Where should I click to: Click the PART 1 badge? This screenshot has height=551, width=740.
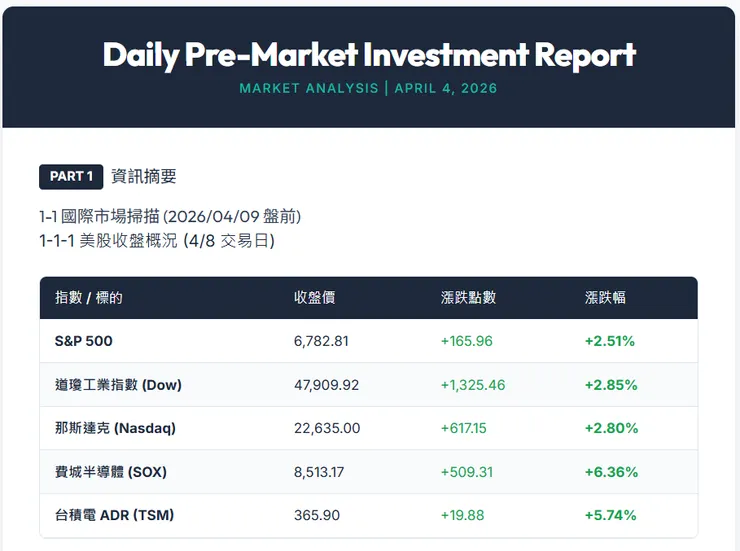71,176
